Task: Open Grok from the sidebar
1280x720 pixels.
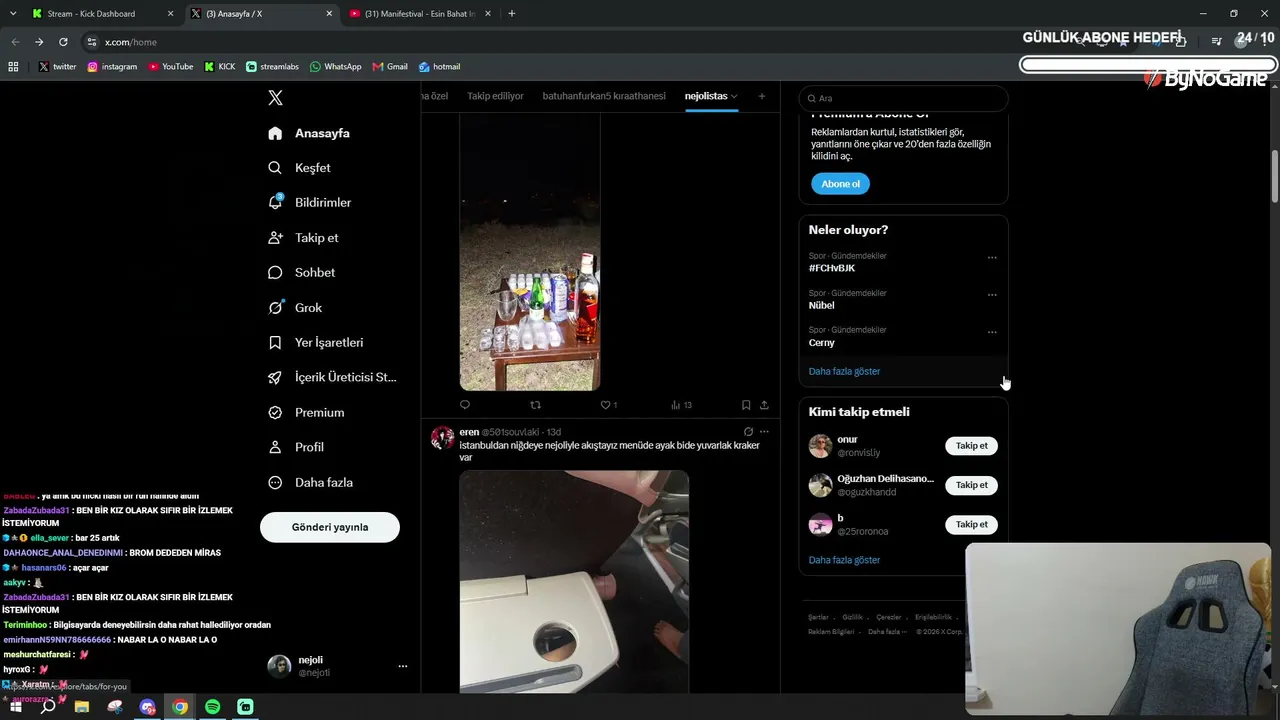Action: pyautogui.click(x=296, y=308)
